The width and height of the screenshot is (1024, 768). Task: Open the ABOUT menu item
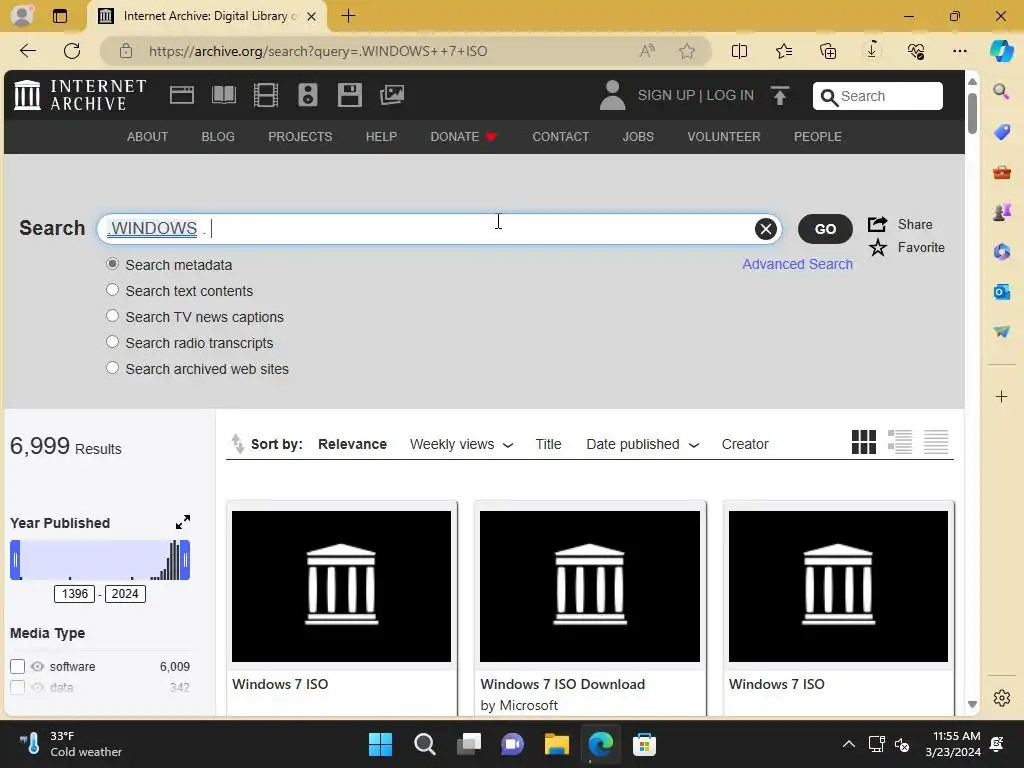147,136
